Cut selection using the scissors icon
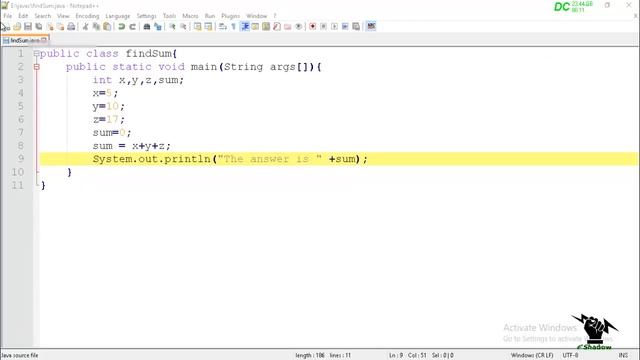The height and width of the screenshot is (360, 640). click(x=85, y=27)
